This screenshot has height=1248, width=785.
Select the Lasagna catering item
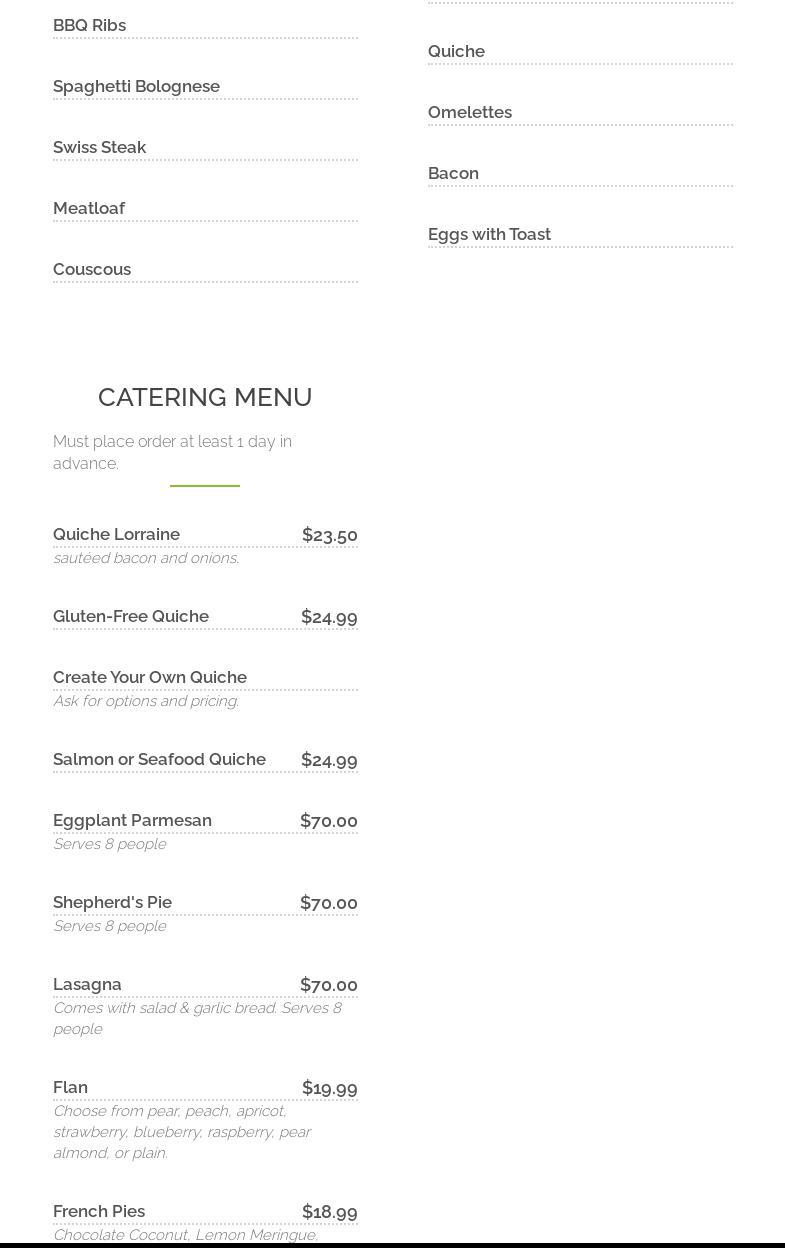87,984
